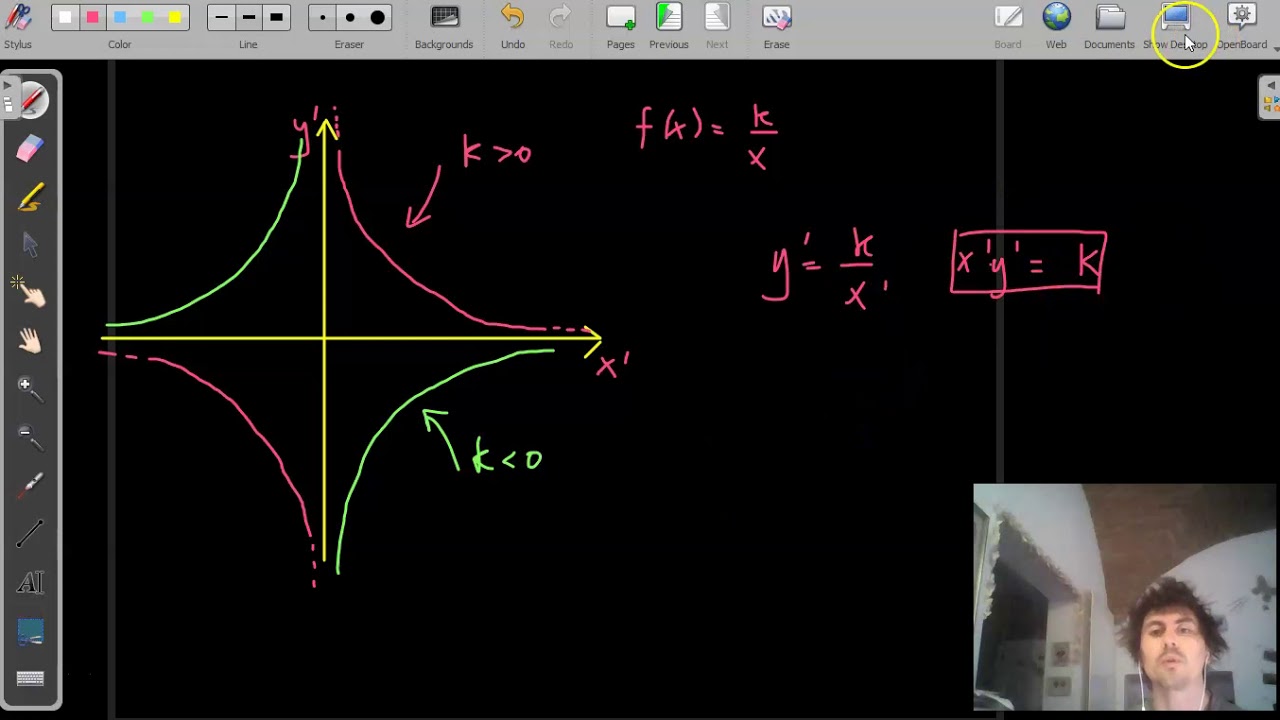Switch to Board mode
The image size is (1280, 720).
[x=1008, y=26]
